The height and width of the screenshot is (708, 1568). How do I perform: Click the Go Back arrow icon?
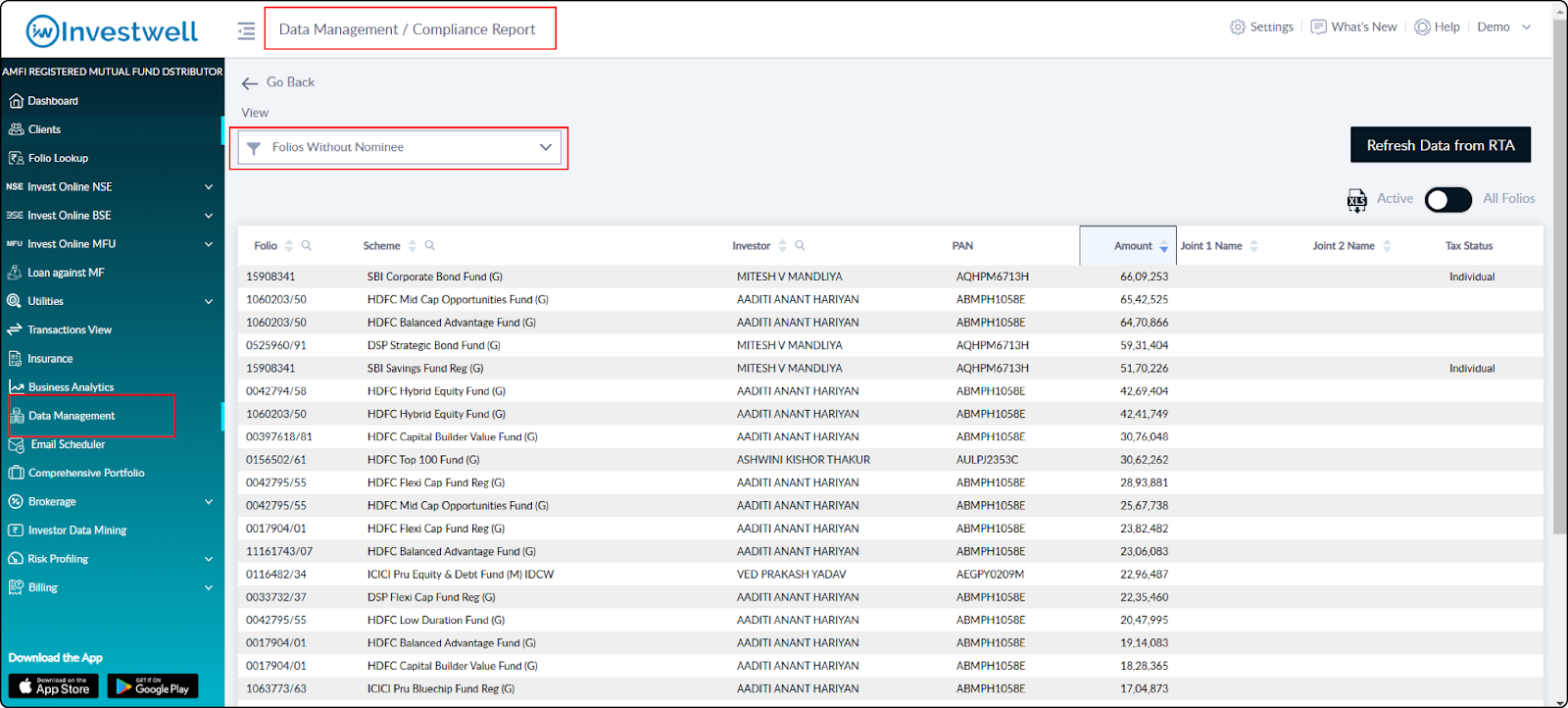[250, 83]
